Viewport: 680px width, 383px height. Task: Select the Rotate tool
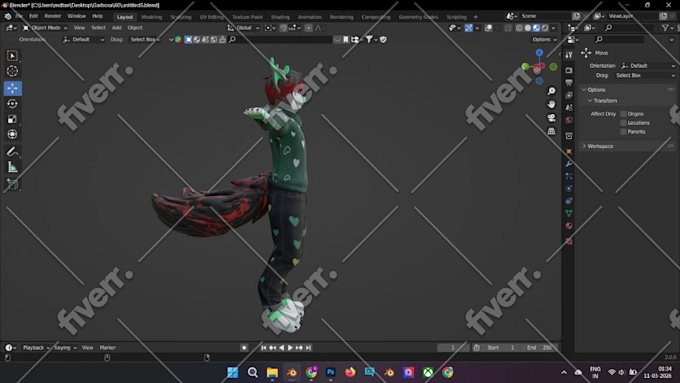tap(12, 104)
